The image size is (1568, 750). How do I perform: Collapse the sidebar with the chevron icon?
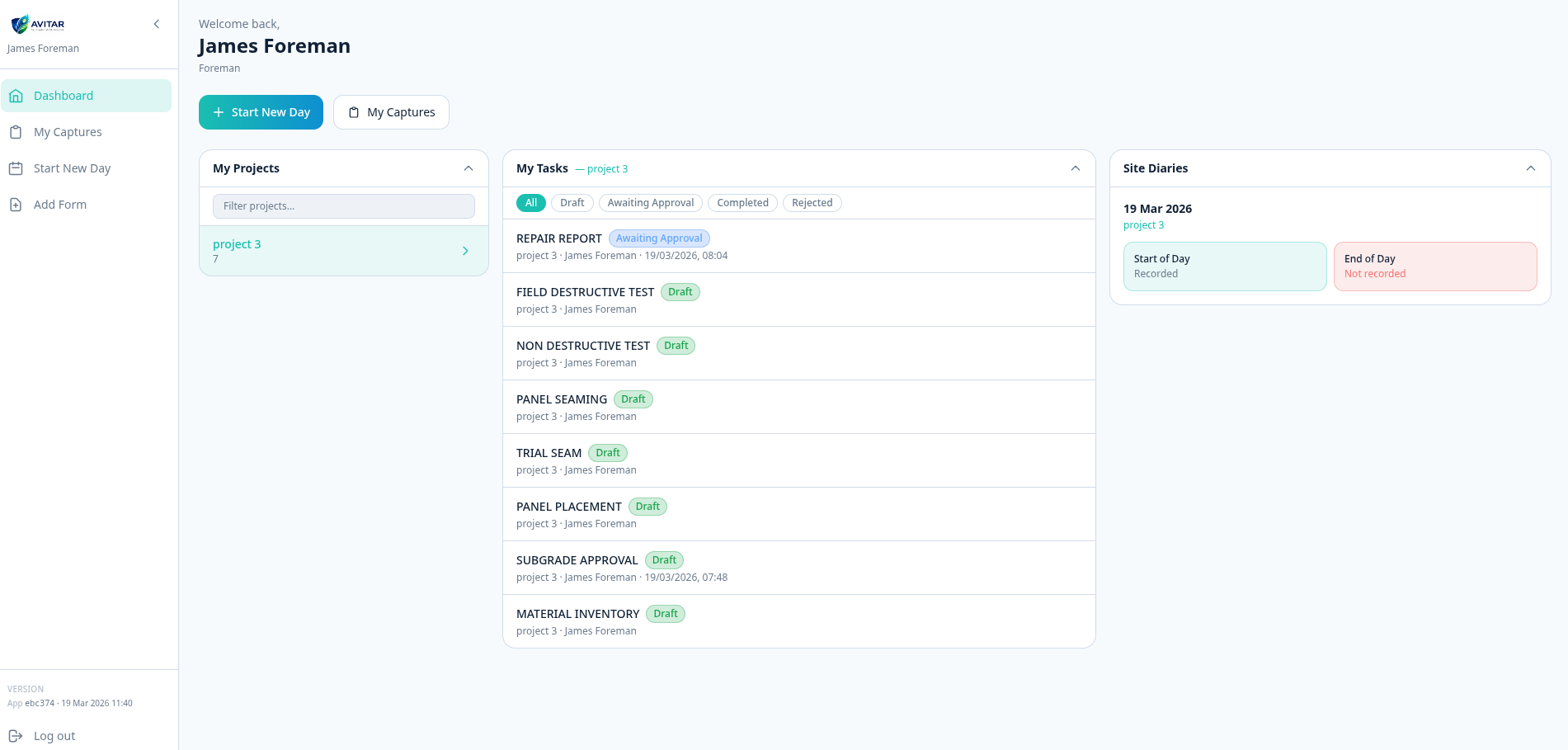click(x=156, y=24)
